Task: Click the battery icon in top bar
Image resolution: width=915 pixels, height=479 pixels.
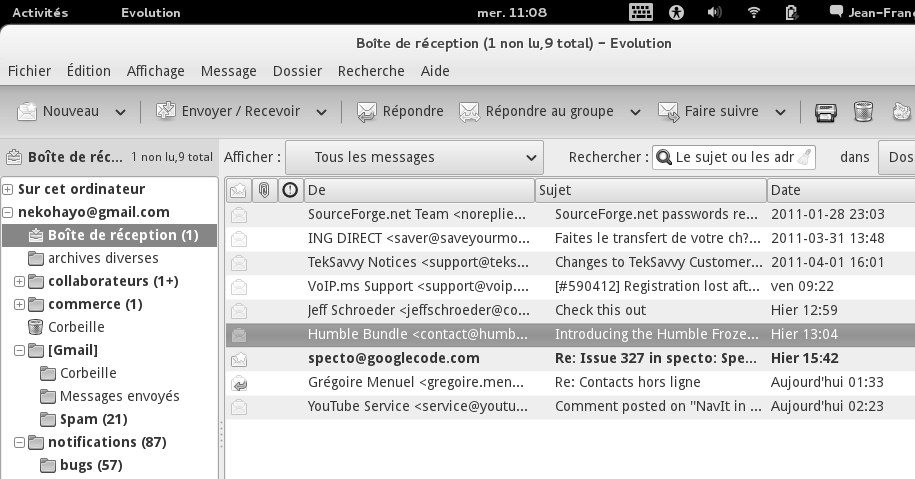Action: pos(791,12)
